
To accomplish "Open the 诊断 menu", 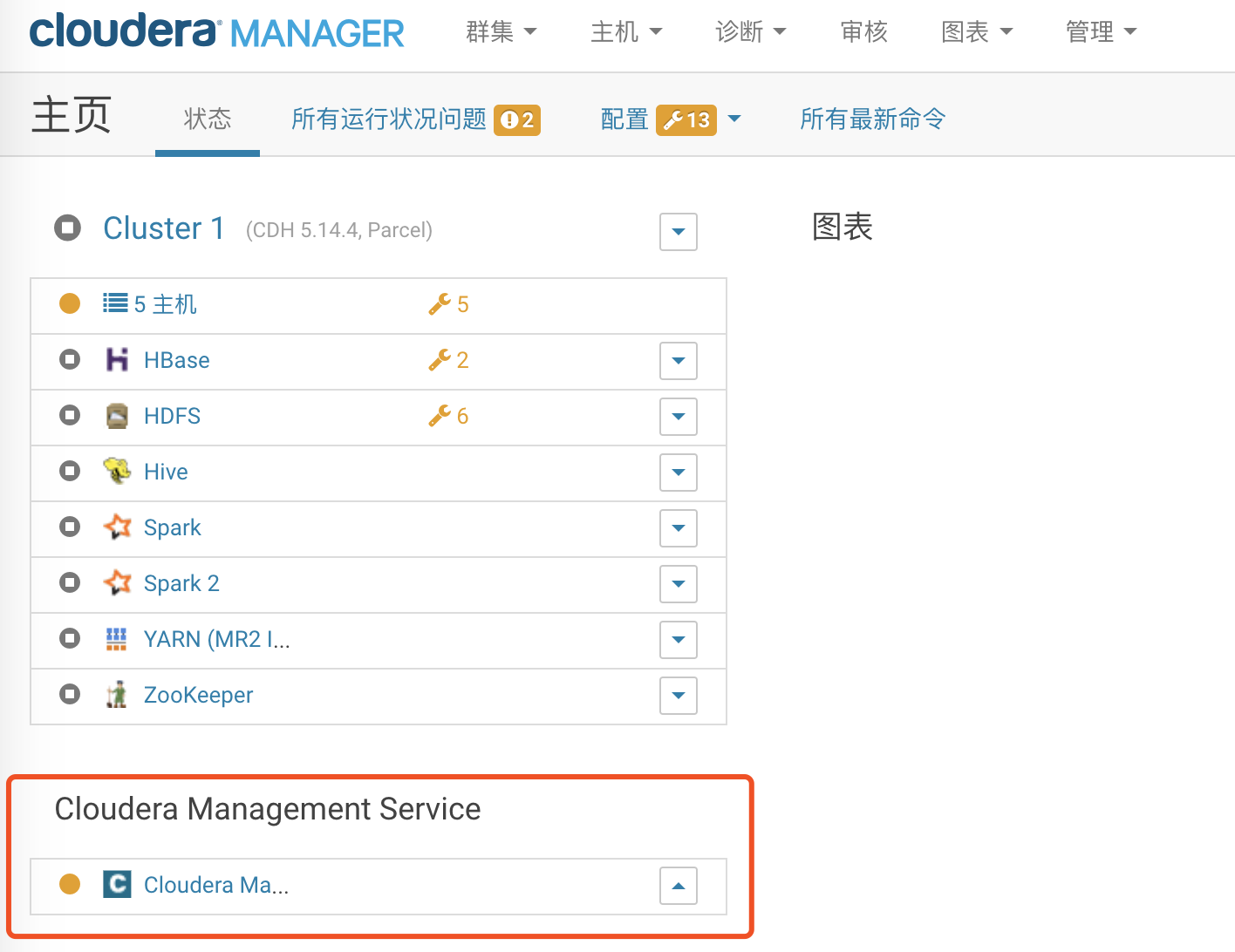I will point(751,31).
